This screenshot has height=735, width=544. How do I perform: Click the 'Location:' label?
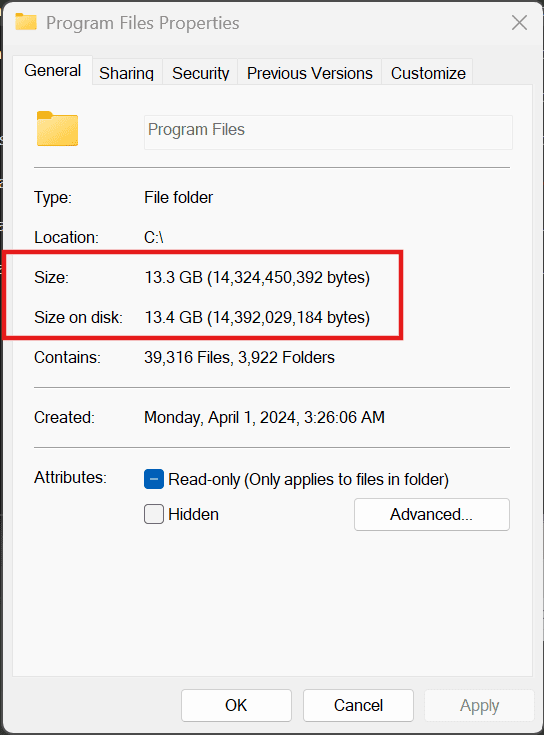66,237
